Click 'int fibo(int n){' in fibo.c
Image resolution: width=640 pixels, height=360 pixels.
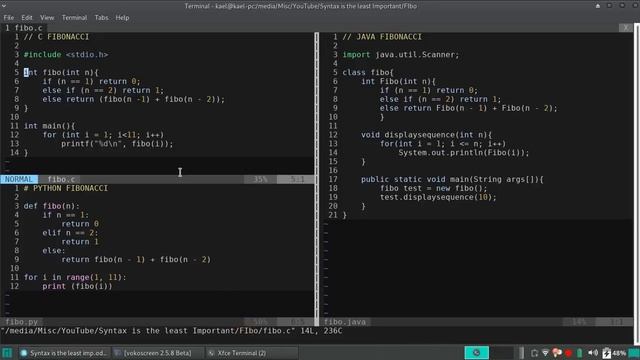[61, 72]
